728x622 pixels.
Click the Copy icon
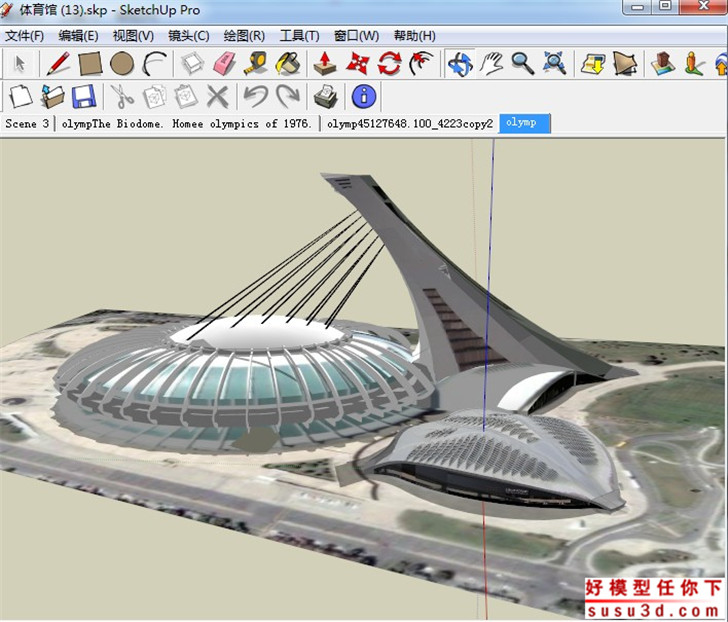click(x=155, y=97)
